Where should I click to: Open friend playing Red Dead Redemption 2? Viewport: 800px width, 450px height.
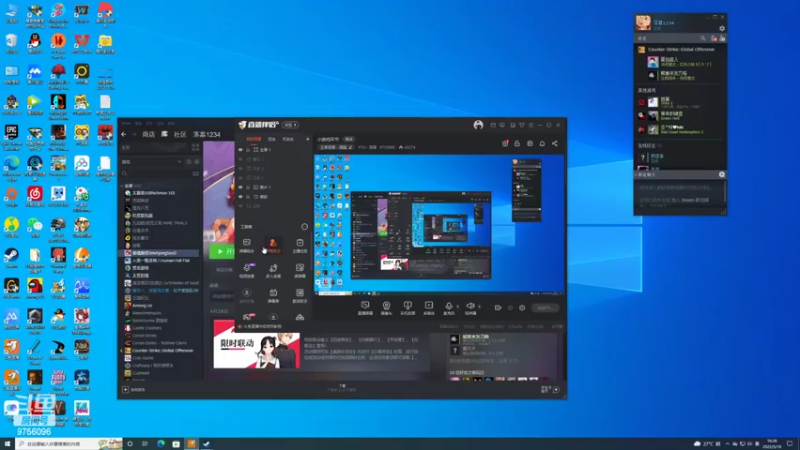pyautogui.click(x=682, y=130)
